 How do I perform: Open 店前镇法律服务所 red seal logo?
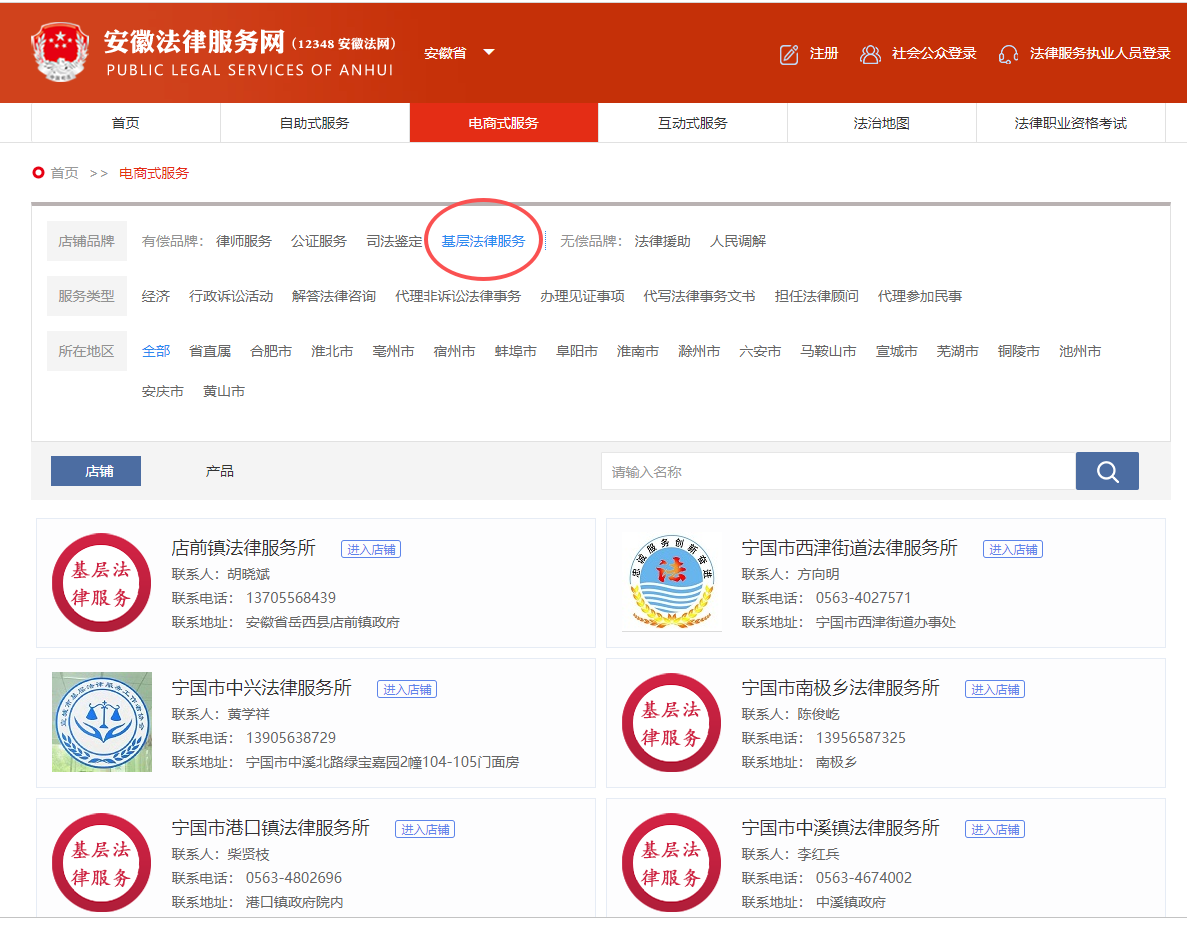(x=100, y=583)
